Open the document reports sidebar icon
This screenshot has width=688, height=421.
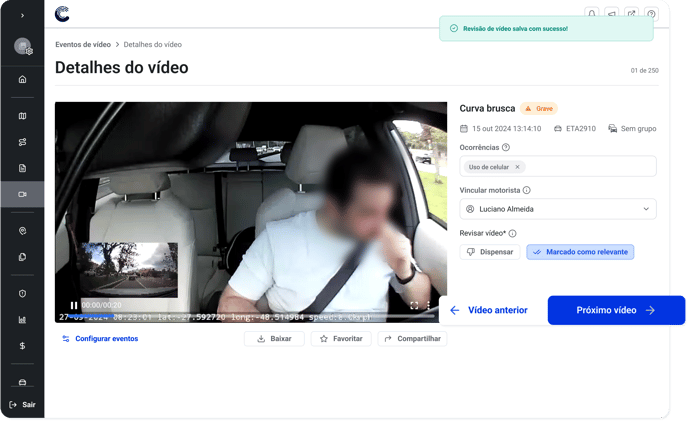click(22, 168)
